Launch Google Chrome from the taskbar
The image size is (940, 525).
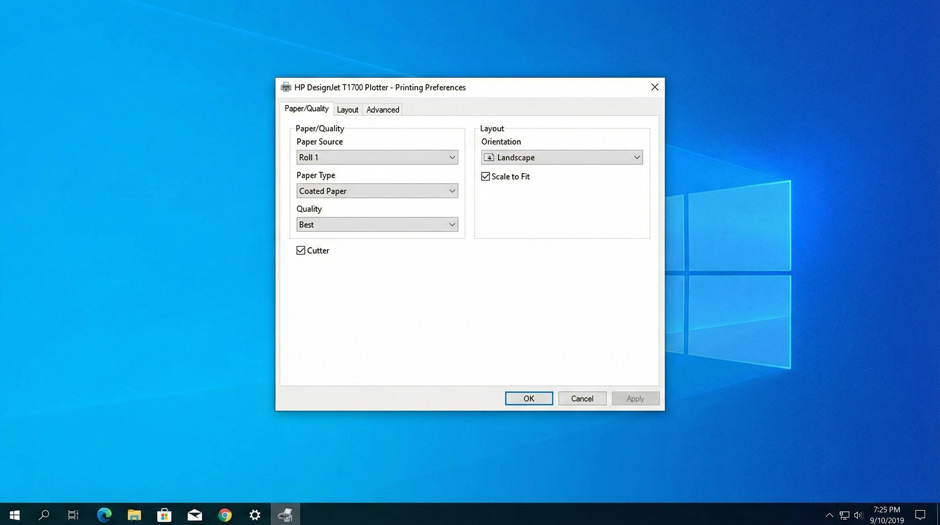pos(225,515)
